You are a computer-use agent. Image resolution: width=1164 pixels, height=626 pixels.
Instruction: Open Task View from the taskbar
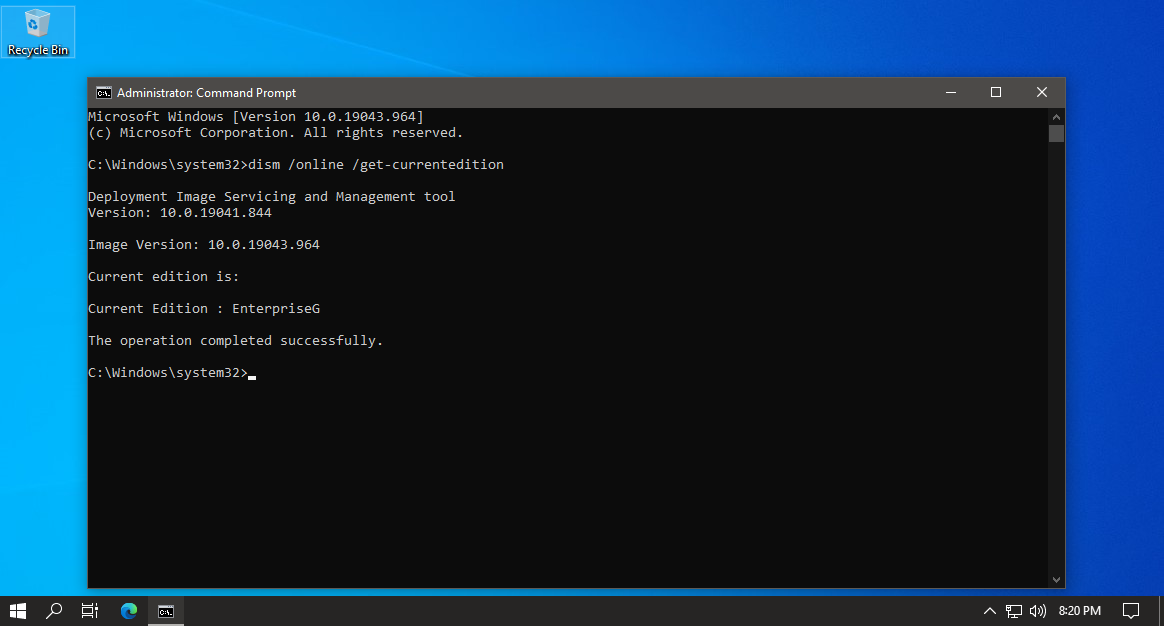click(x=89, y=610)
